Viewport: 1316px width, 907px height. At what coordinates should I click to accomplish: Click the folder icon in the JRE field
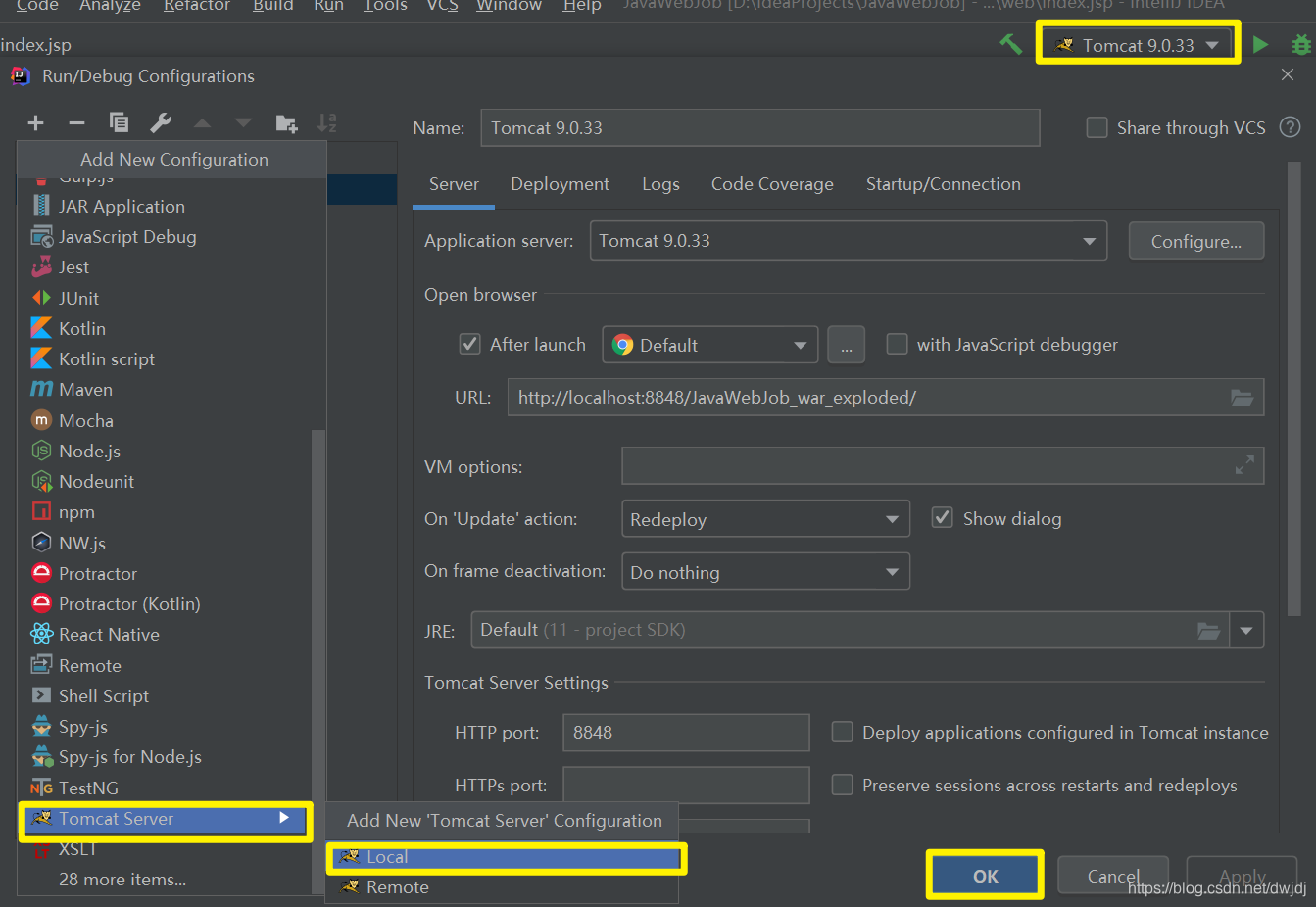pos(1209,631)
